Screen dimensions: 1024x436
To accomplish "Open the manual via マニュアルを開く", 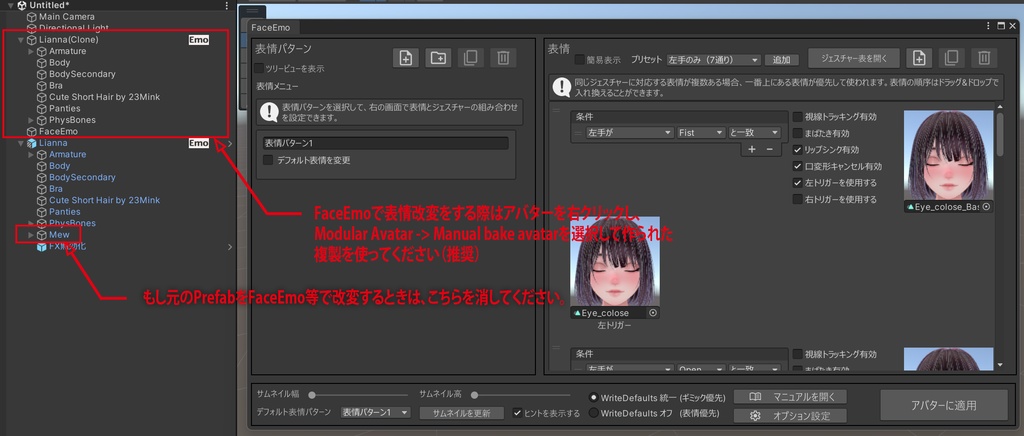I will click(x=790, y=397).
